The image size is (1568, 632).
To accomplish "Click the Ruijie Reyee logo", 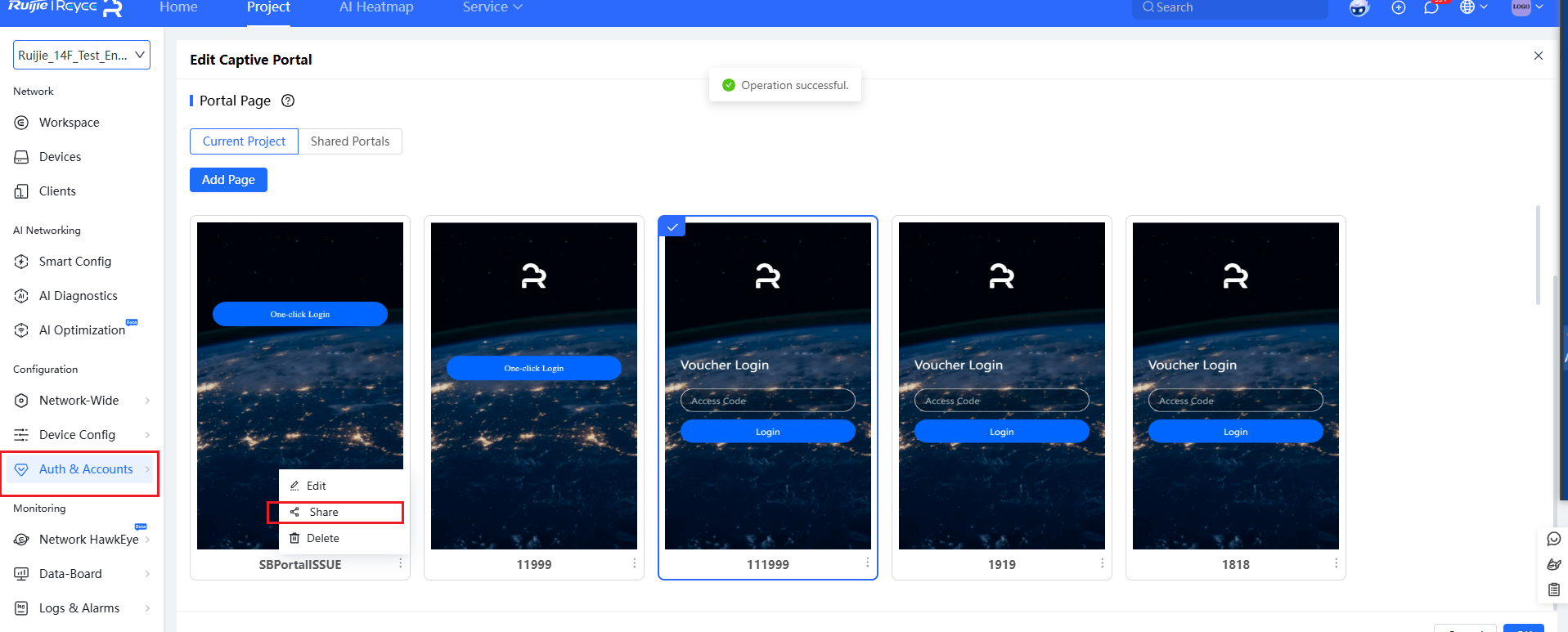I will click(65, 7).
